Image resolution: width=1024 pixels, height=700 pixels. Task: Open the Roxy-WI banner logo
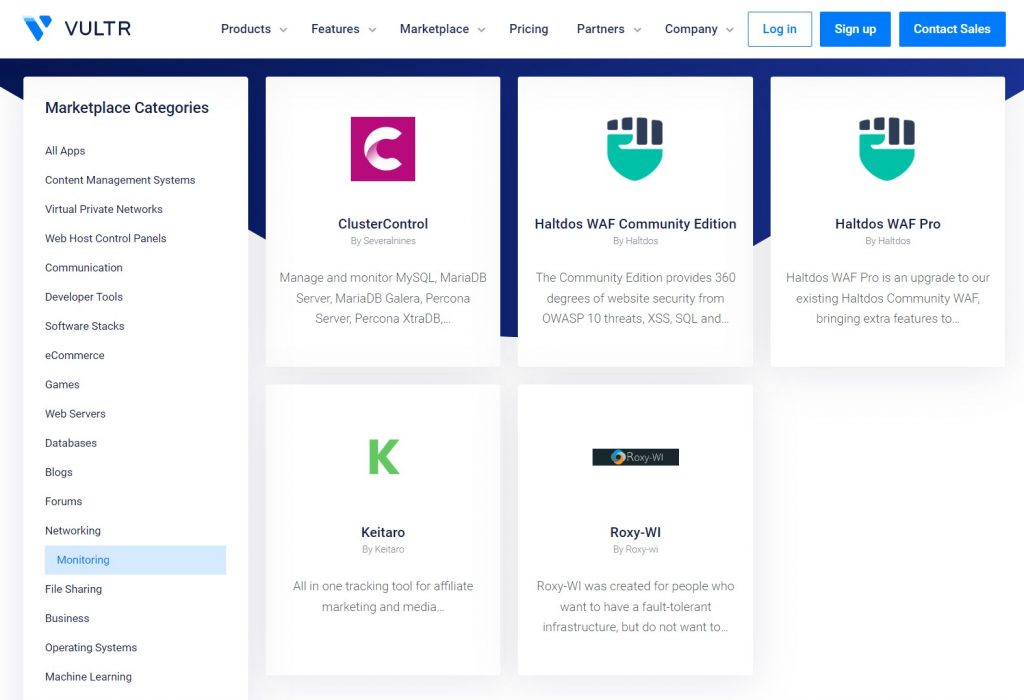pyautogui.click(x=635, y=457)
